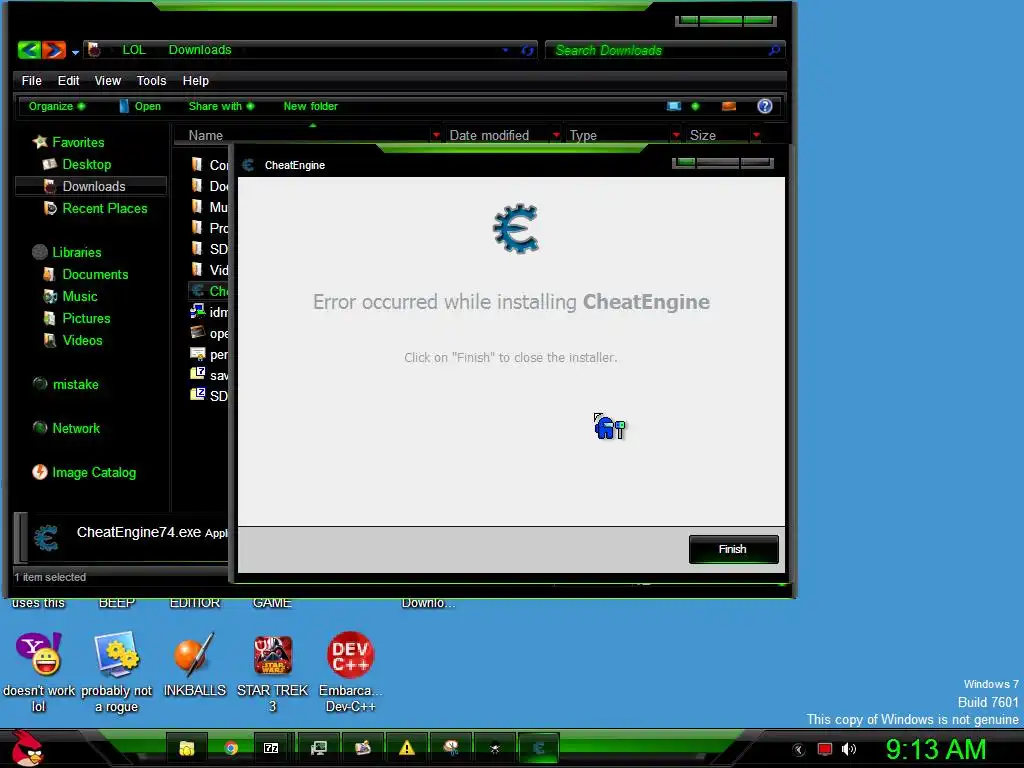Screen dimensions: 1024x768
Task: Expand the address bar history dropdown
Action: pos(505,50)
